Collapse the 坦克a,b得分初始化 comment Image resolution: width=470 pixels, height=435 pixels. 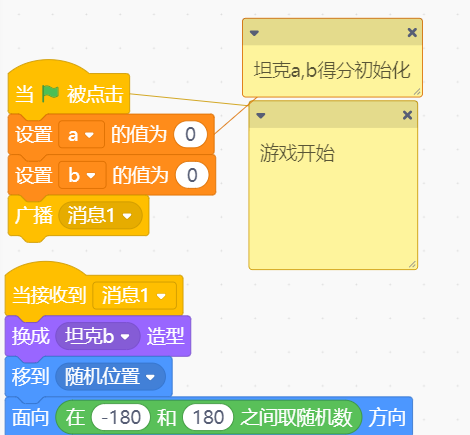tap(254, 33)
